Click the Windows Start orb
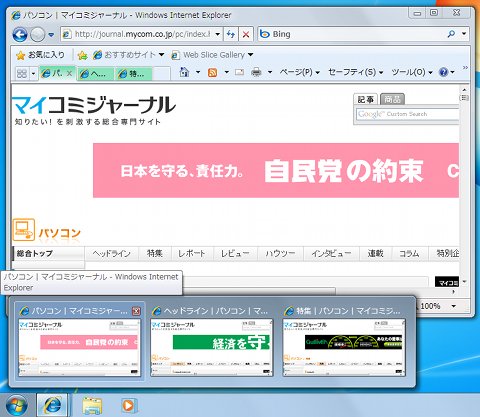 16,405
